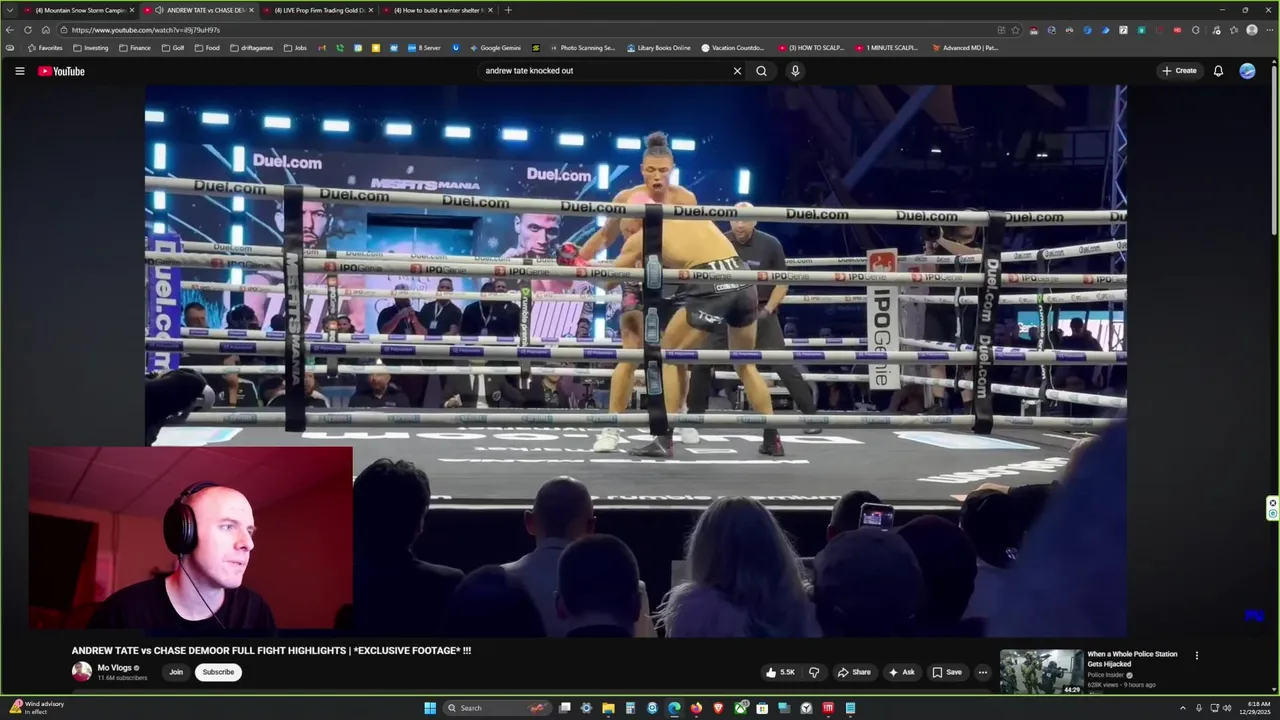This screenshot has height=720, width=1280.
Task: Click the Windows taskbar Search box
Action: tap(498, 708)
